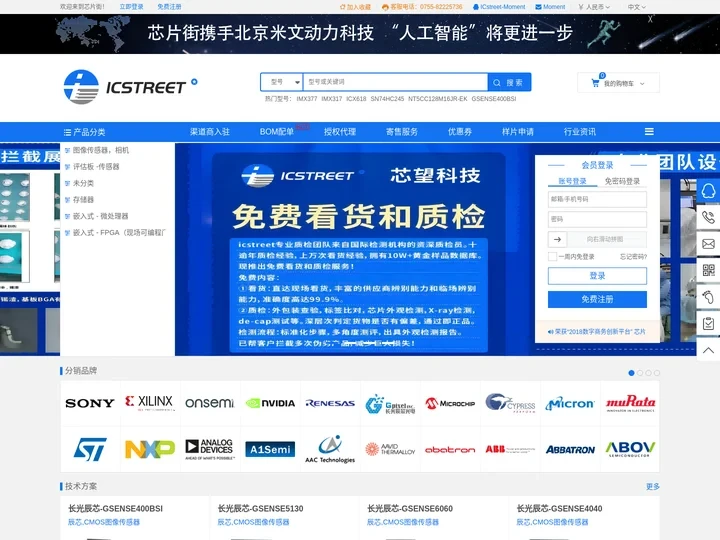Click the phone contact sidebar icon
720x540 pixels.
coord(708,217)
